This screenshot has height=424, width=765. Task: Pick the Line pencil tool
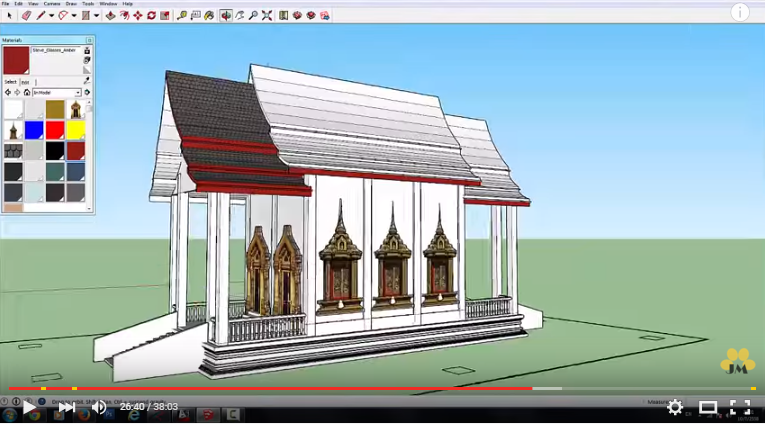(x=40, y=16)
